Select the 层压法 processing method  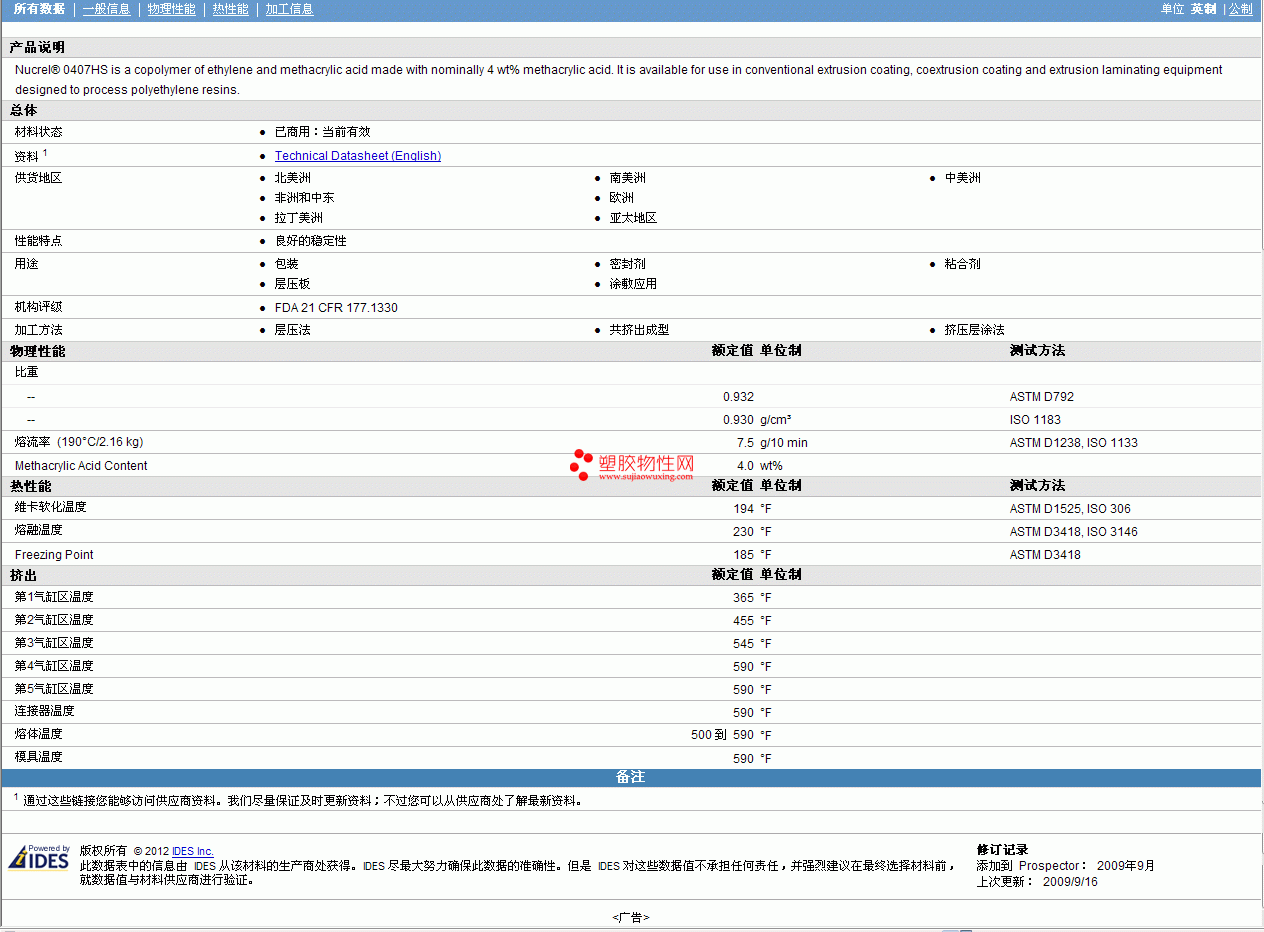coord(293,330)
